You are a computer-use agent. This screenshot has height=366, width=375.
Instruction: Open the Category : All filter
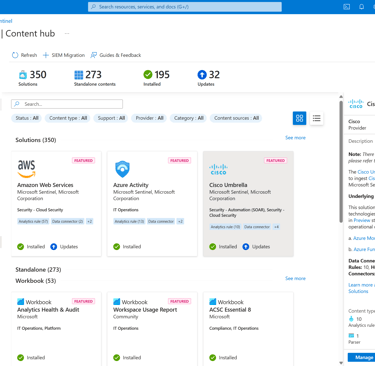coord(188,118)
